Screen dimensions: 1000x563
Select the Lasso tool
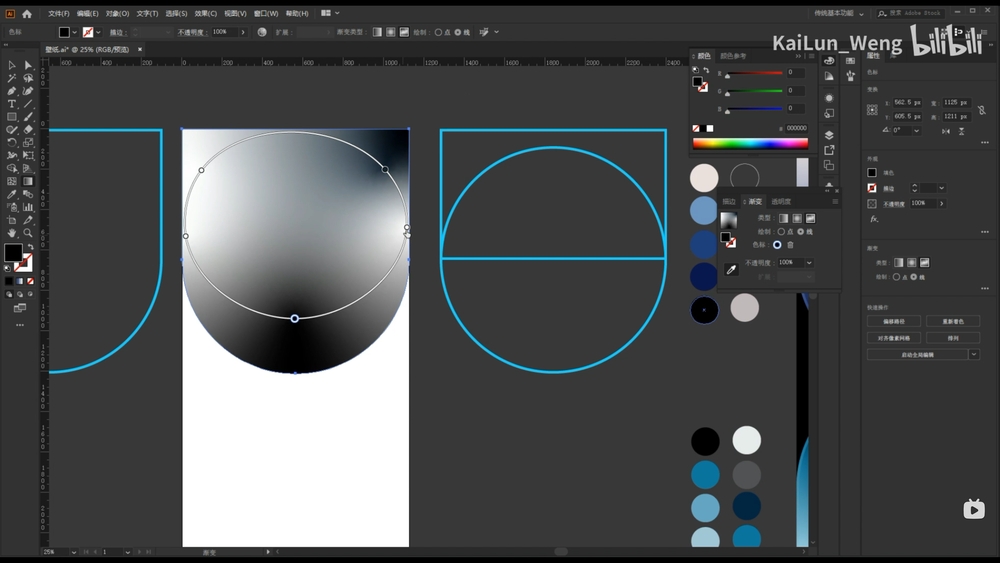(x=28, y=78)
